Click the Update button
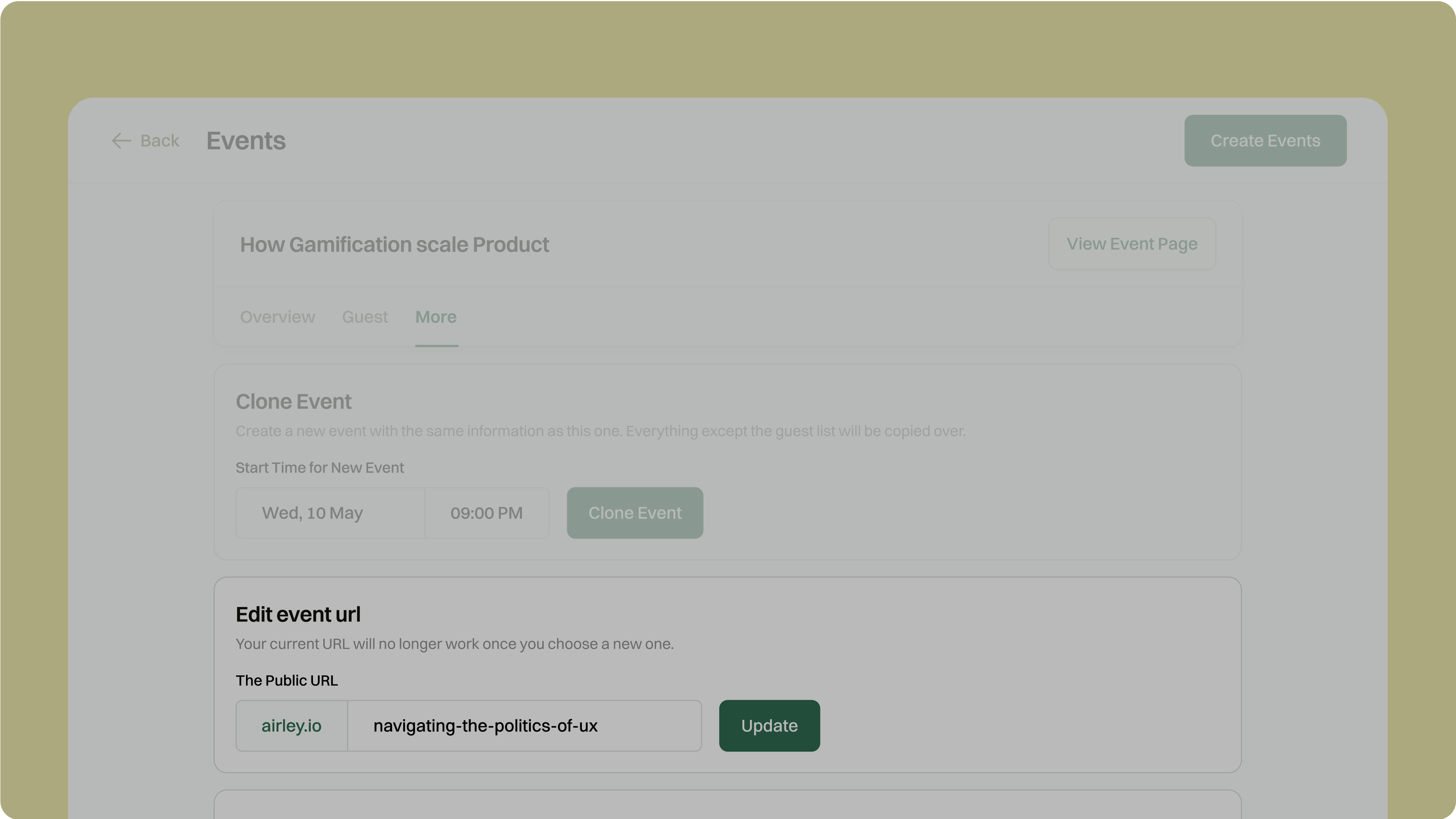1456x819 pixels. pos(769,726)
